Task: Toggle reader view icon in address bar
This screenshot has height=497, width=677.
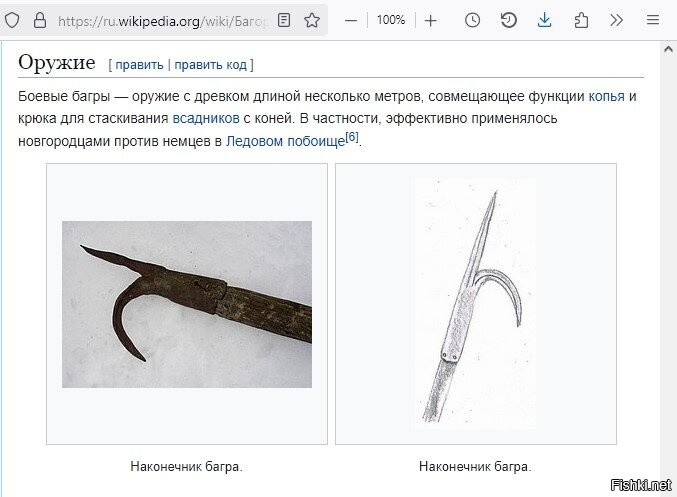Action: click(284, 20)
